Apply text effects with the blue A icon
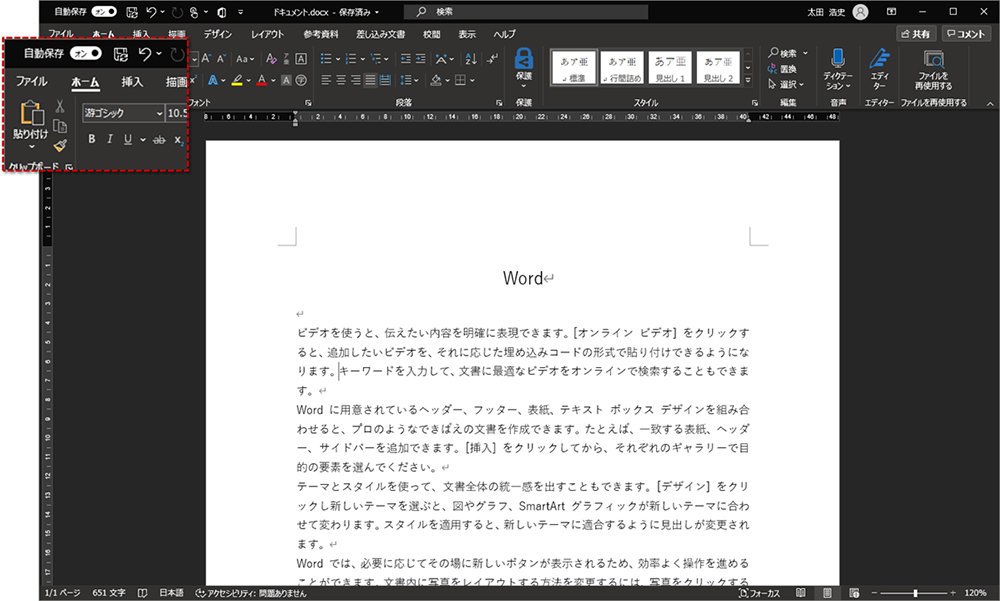Image resolution: width=1000 pixels, height=601 pixels. pos(212,80)
